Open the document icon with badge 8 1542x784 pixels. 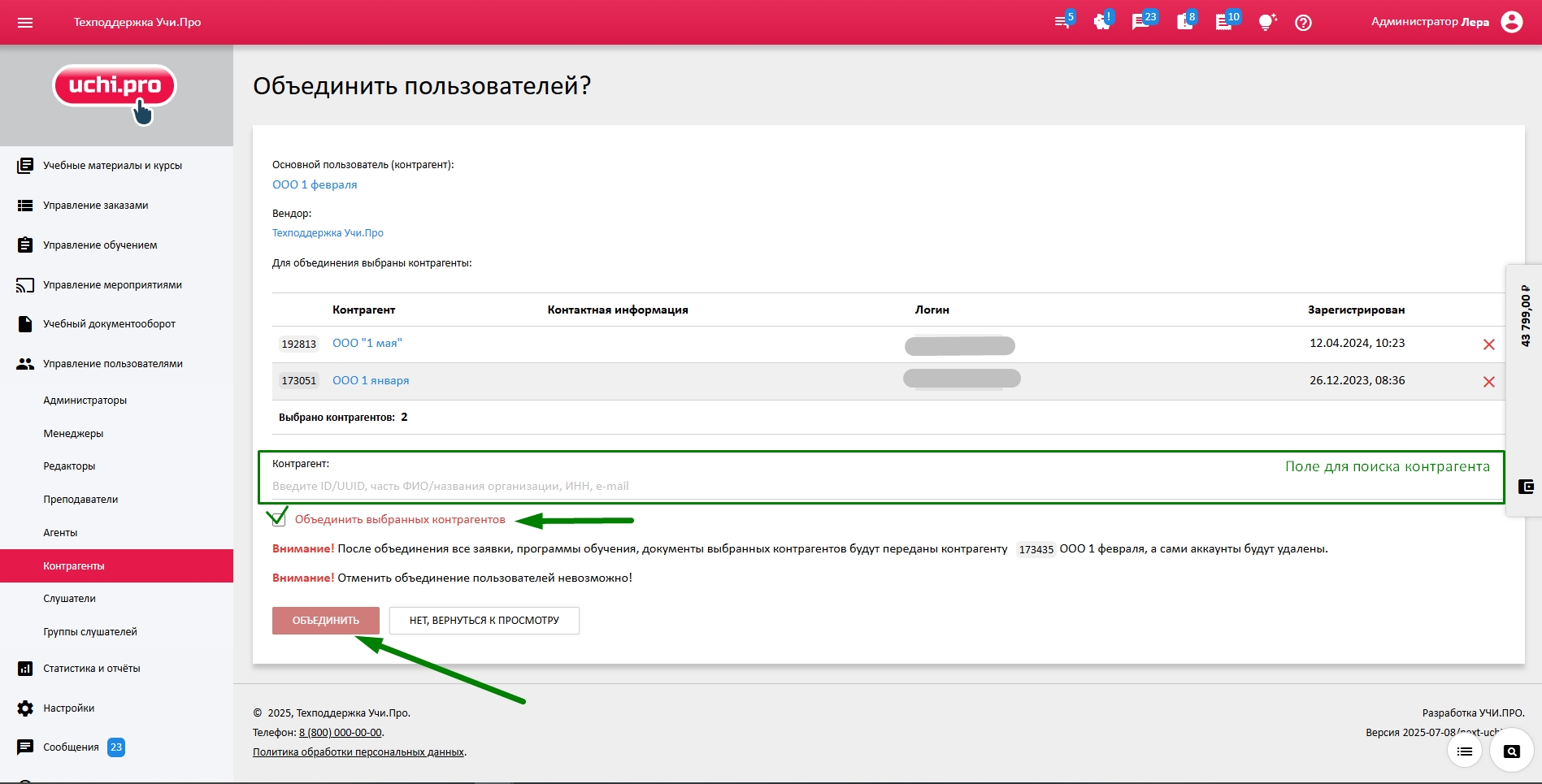click(x=1186, y=21)
